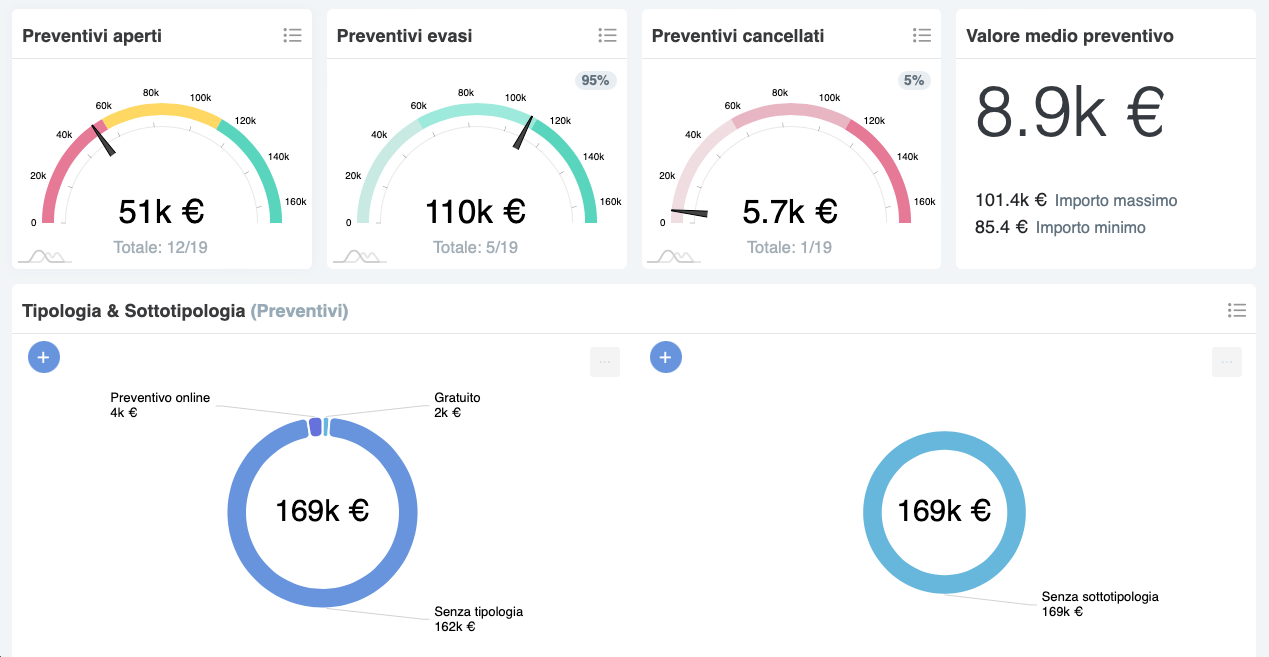This screenshot has width=1269, height=657.
Task: Select the Preventivo online 4k € label
Action: (x=159, y=404)
